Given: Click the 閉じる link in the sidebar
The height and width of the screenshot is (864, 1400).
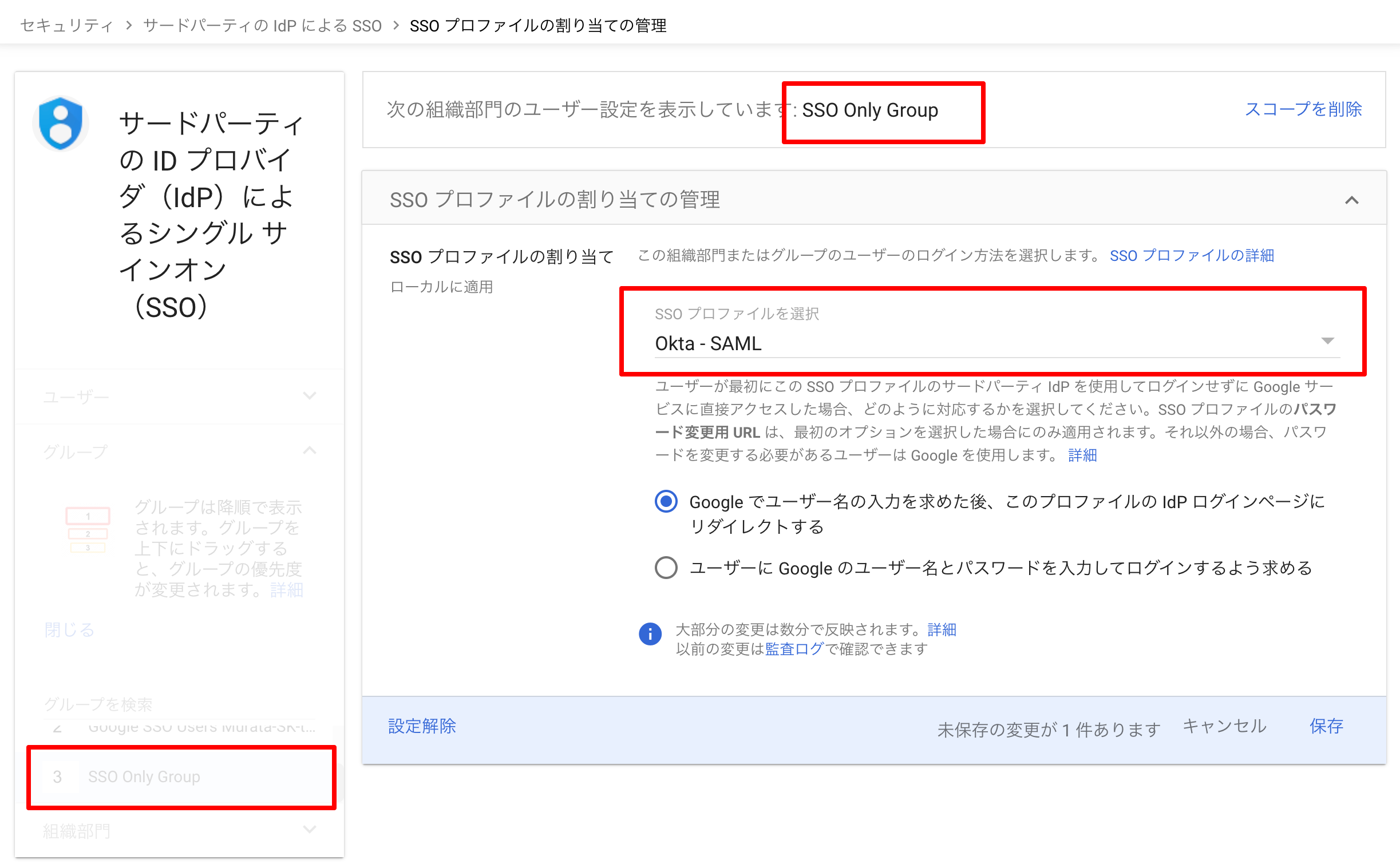Looking at the screenshot, I should (x=68, y=629).
